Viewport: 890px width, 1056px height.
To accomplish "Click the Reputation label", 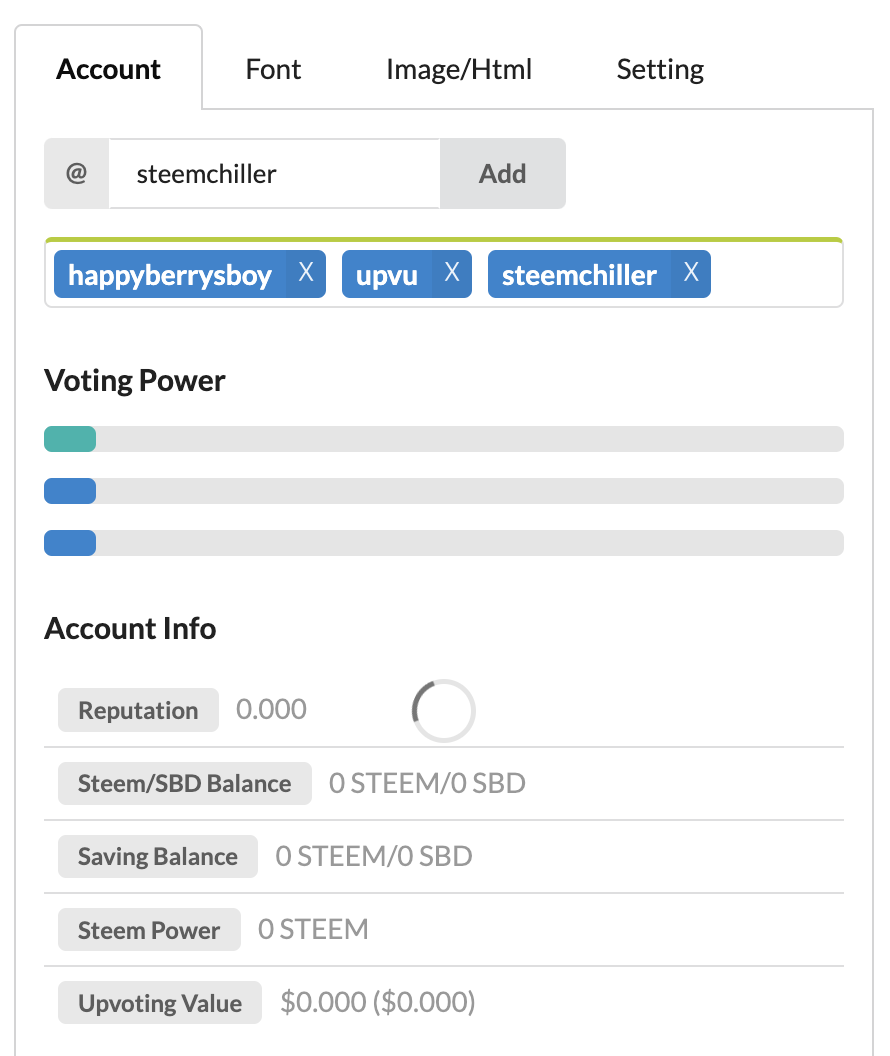I will [x=138, y=711].
